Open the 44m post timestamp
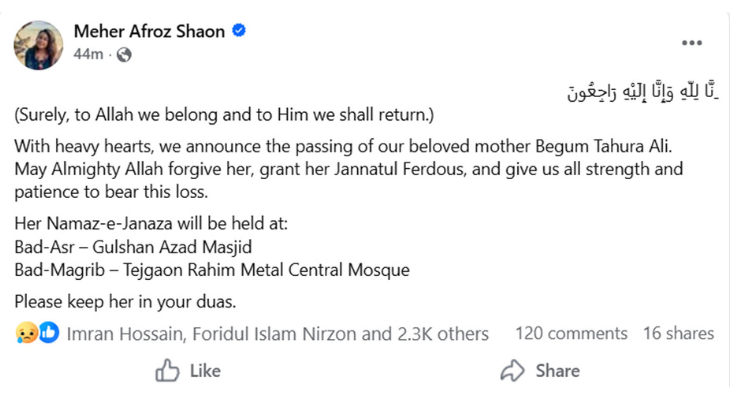 [88, 55]
